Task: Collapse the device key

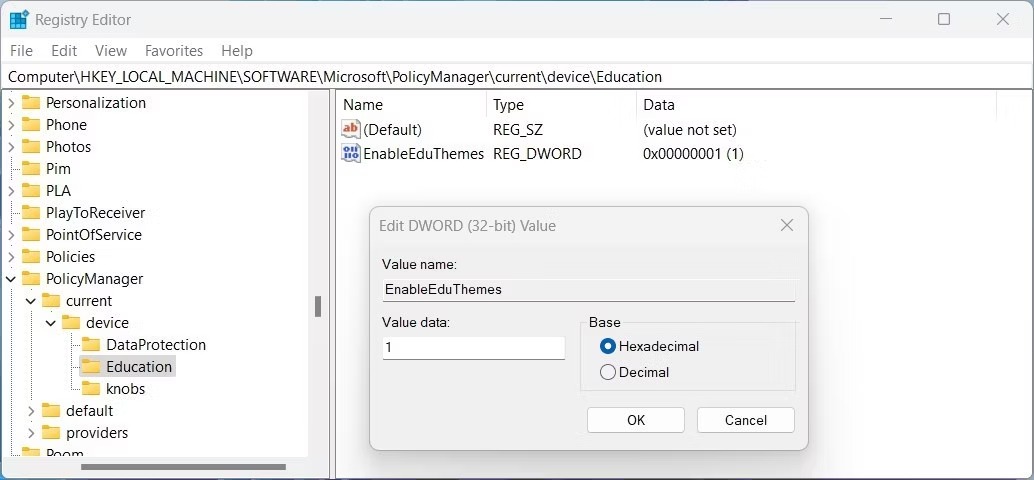Action: (x=51, y=323)
